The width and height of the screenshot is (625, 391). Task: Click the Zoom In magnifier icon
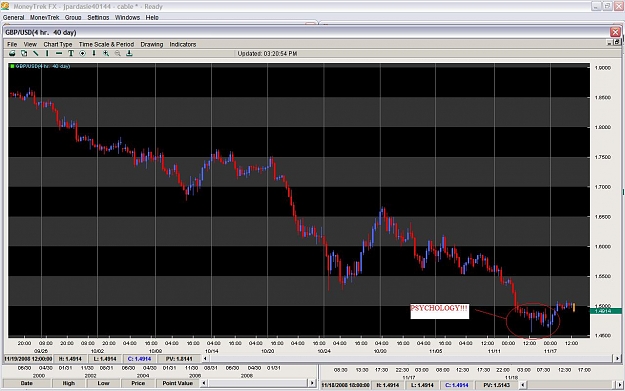coord(106,53)
